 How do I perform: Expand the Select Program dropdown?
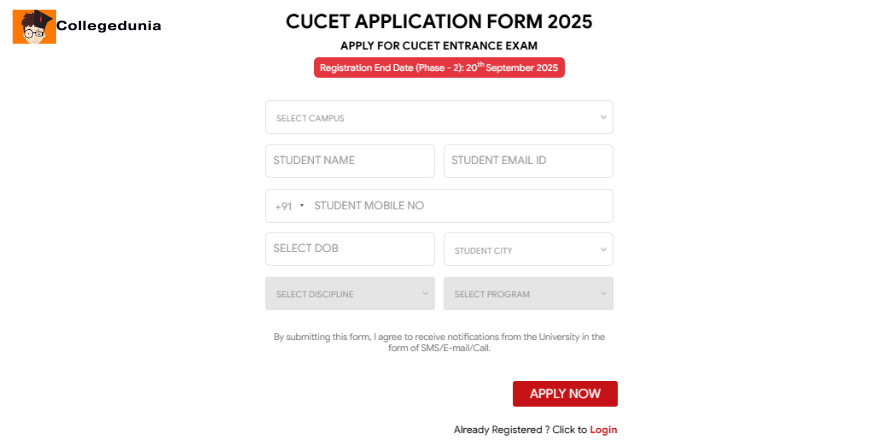point(520,294)
